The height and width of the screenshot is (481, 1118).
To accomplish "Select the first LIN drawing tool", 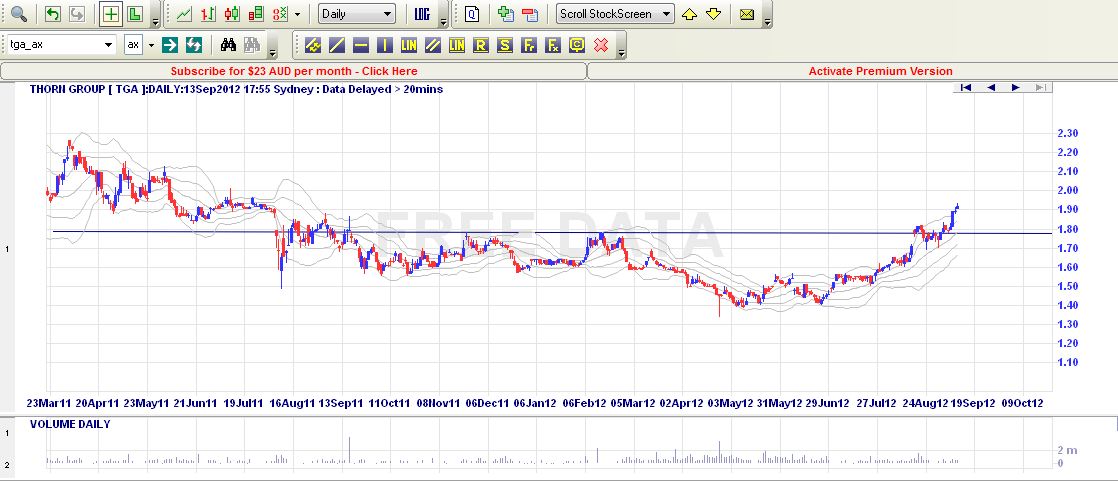I will click(409, 45).
